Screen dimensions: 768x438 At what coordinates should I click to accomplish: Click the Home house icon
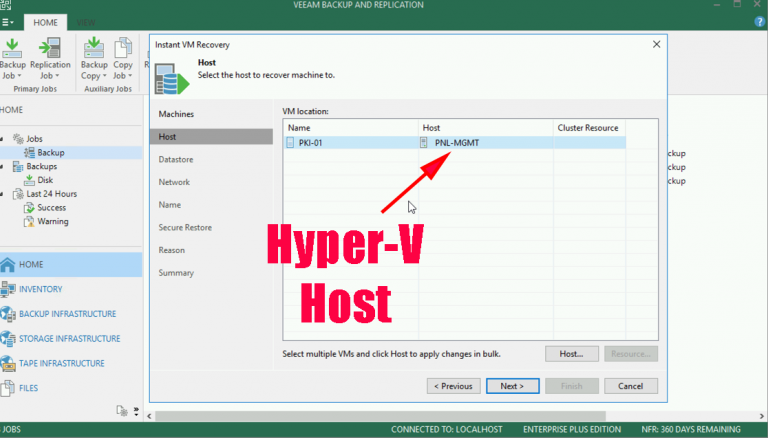(x=8, y=265)
